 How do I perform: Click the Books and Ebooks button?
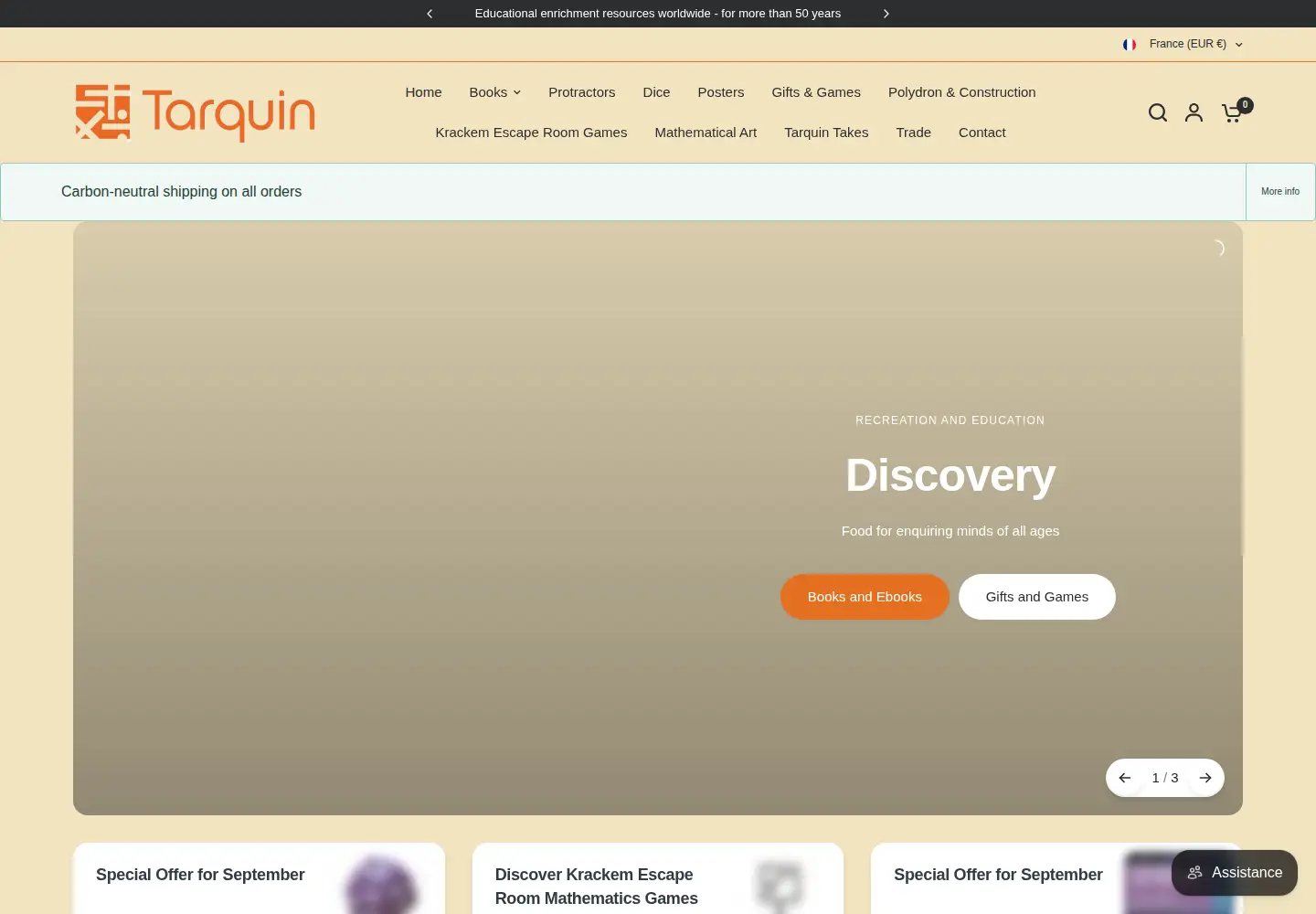[x=865, y=597]
